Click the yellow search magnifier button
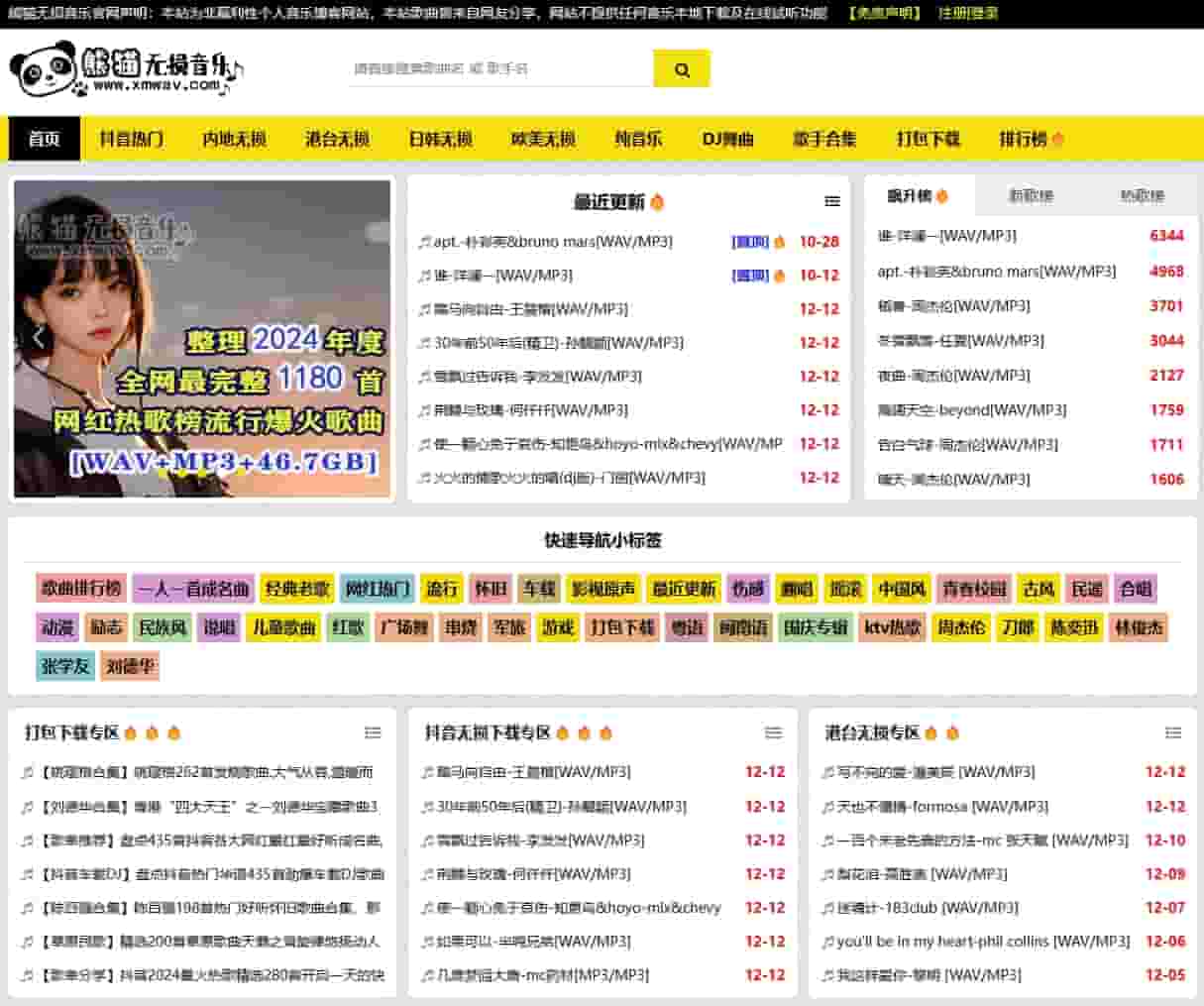1204x1006 pixels. click(x=682, y=69)
